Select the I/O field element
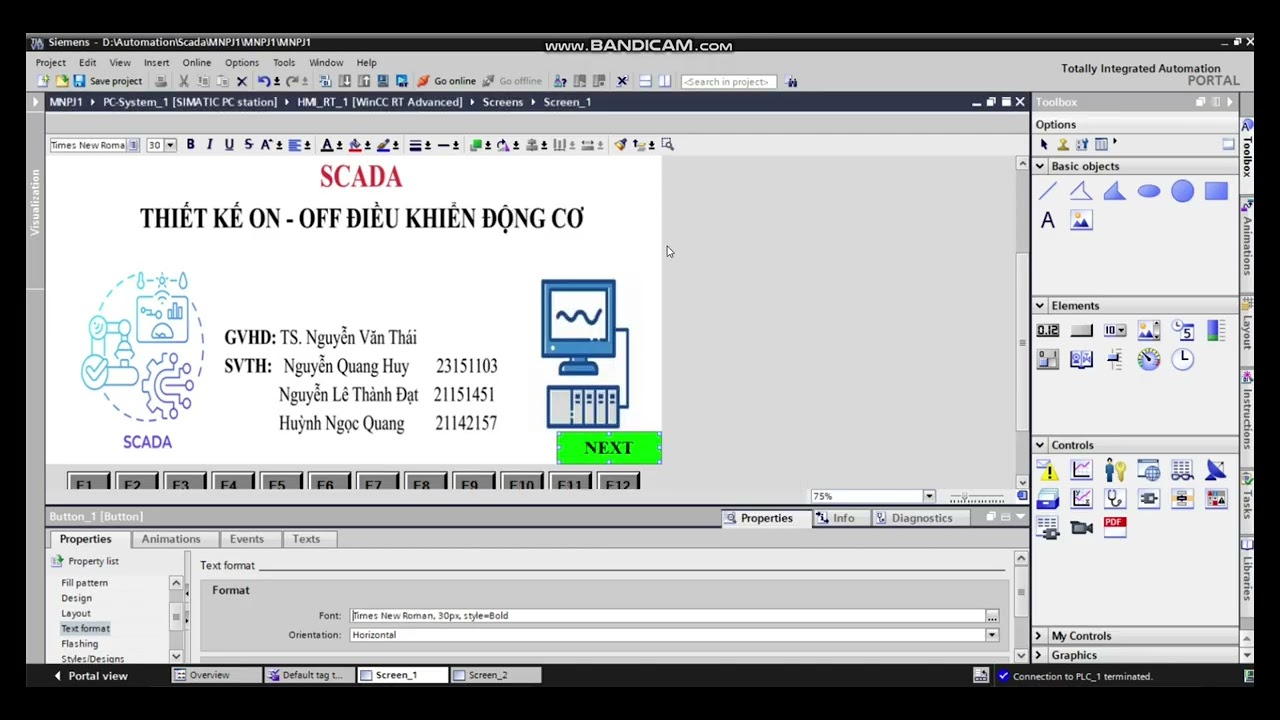1280x720 pixels. point(1048,331)
